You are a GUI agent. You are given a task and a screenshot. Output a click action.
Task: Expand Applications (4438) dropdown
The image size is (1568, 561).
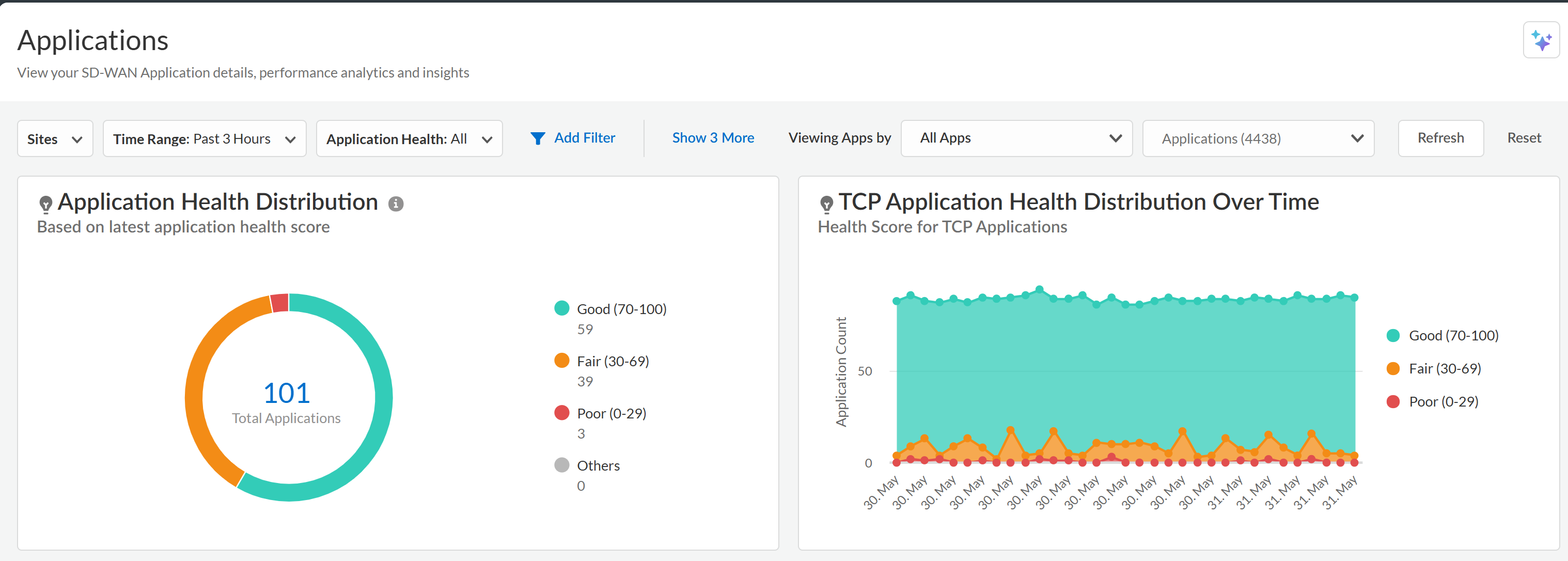(x=1258, y=139)
